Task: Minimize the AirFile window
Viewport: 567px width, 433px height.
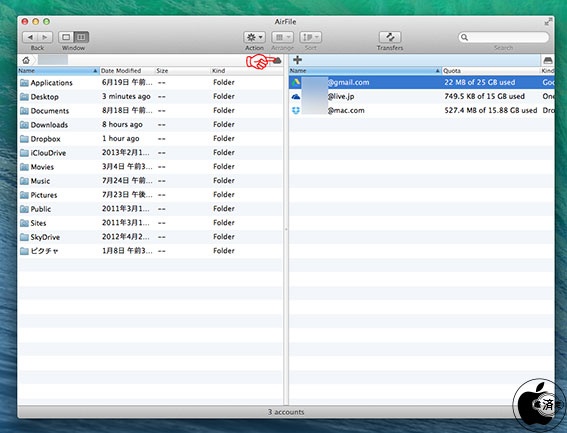Action: click(35, 22)
